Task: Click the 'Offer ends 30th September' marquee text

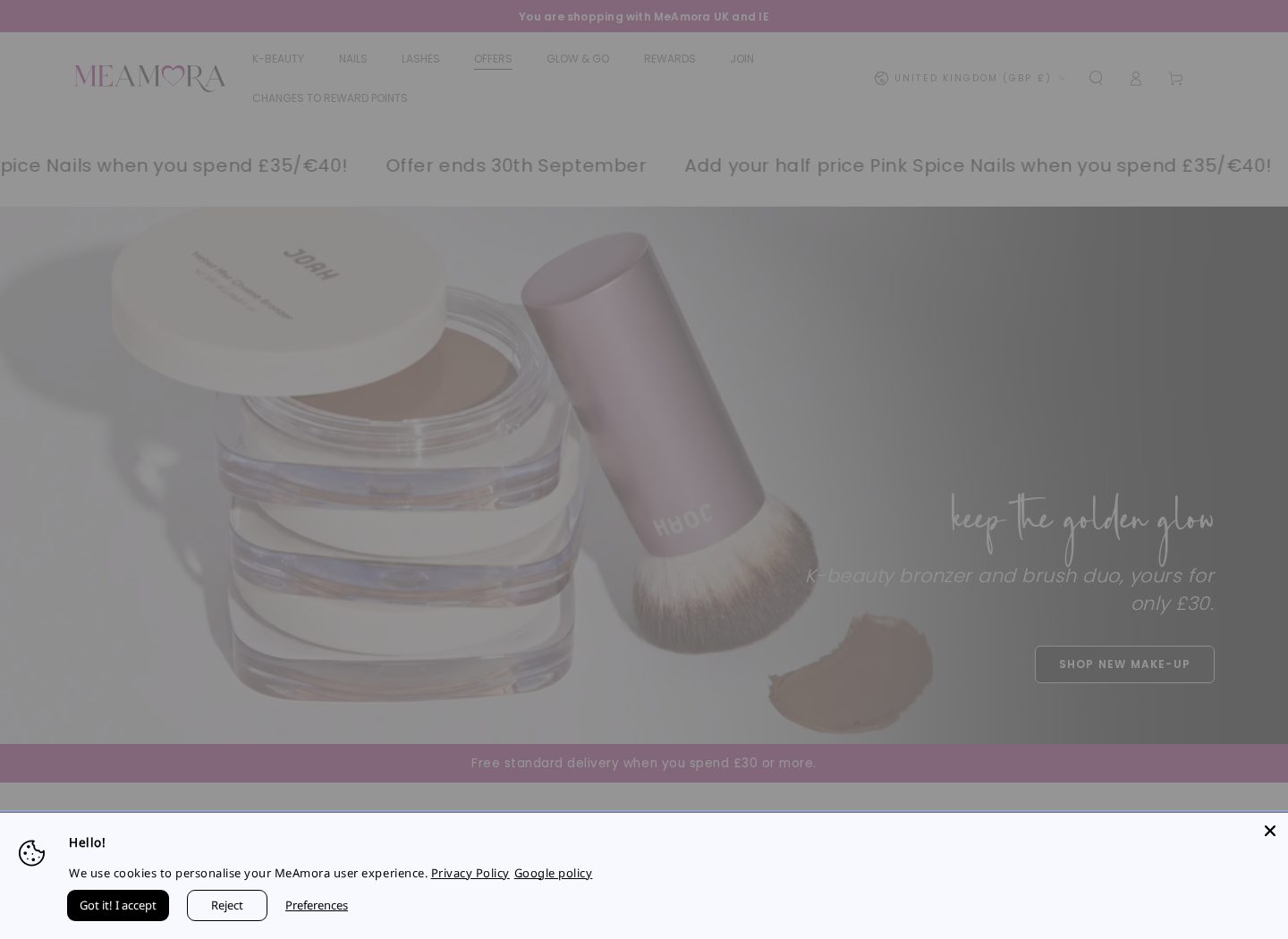Action: point(516,165)
